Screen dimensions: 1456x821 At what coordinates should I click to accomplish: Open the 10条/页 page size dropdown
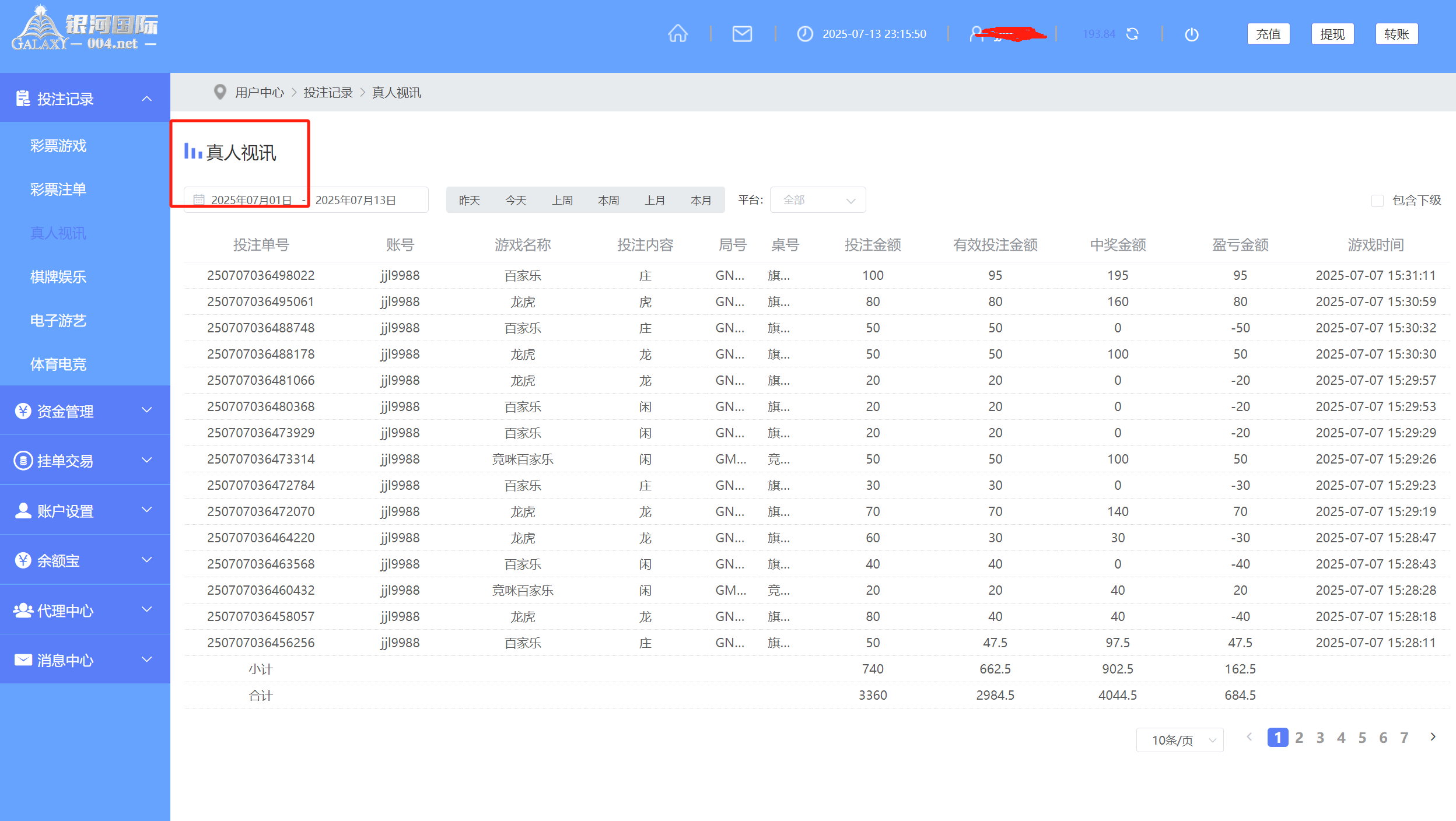click(x=1179, y=740)
